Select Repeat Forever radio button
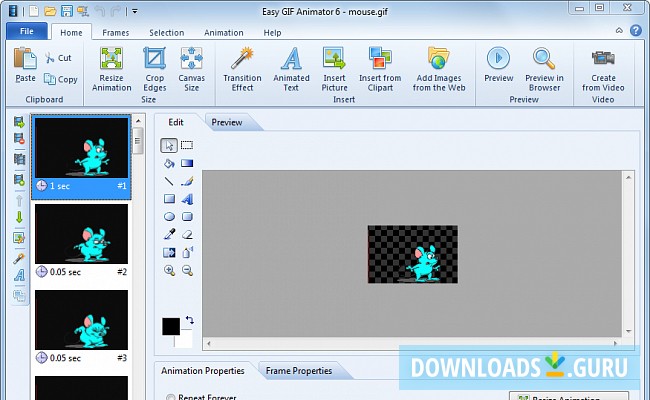The width and height of the screenshot is (650, 400). click(170, 397)
